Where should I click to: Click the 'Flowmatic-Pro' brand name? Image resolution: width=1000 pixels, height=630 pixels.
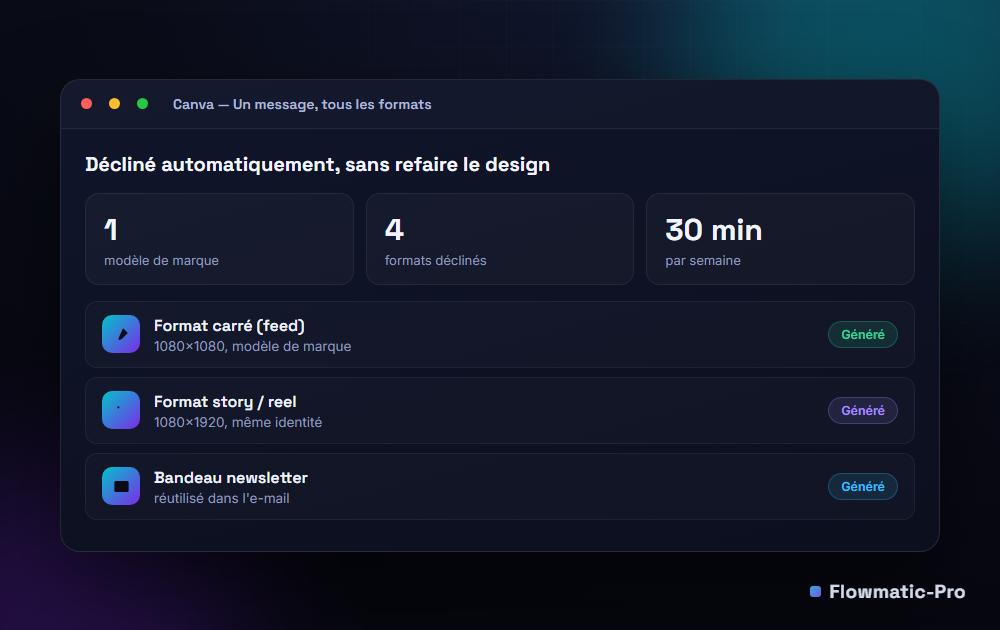click(897, 592)
